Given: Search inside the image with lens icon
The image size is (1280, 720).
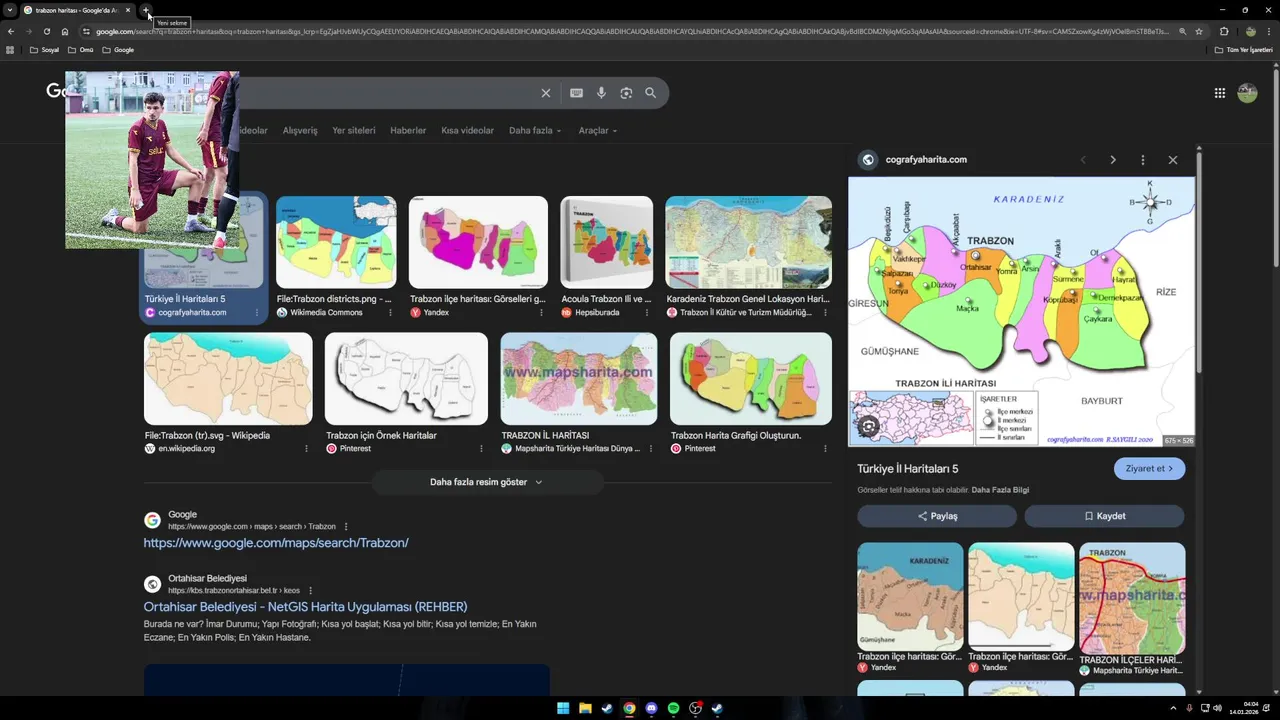Looking at the screenshot, I should (x=868, y=427).
